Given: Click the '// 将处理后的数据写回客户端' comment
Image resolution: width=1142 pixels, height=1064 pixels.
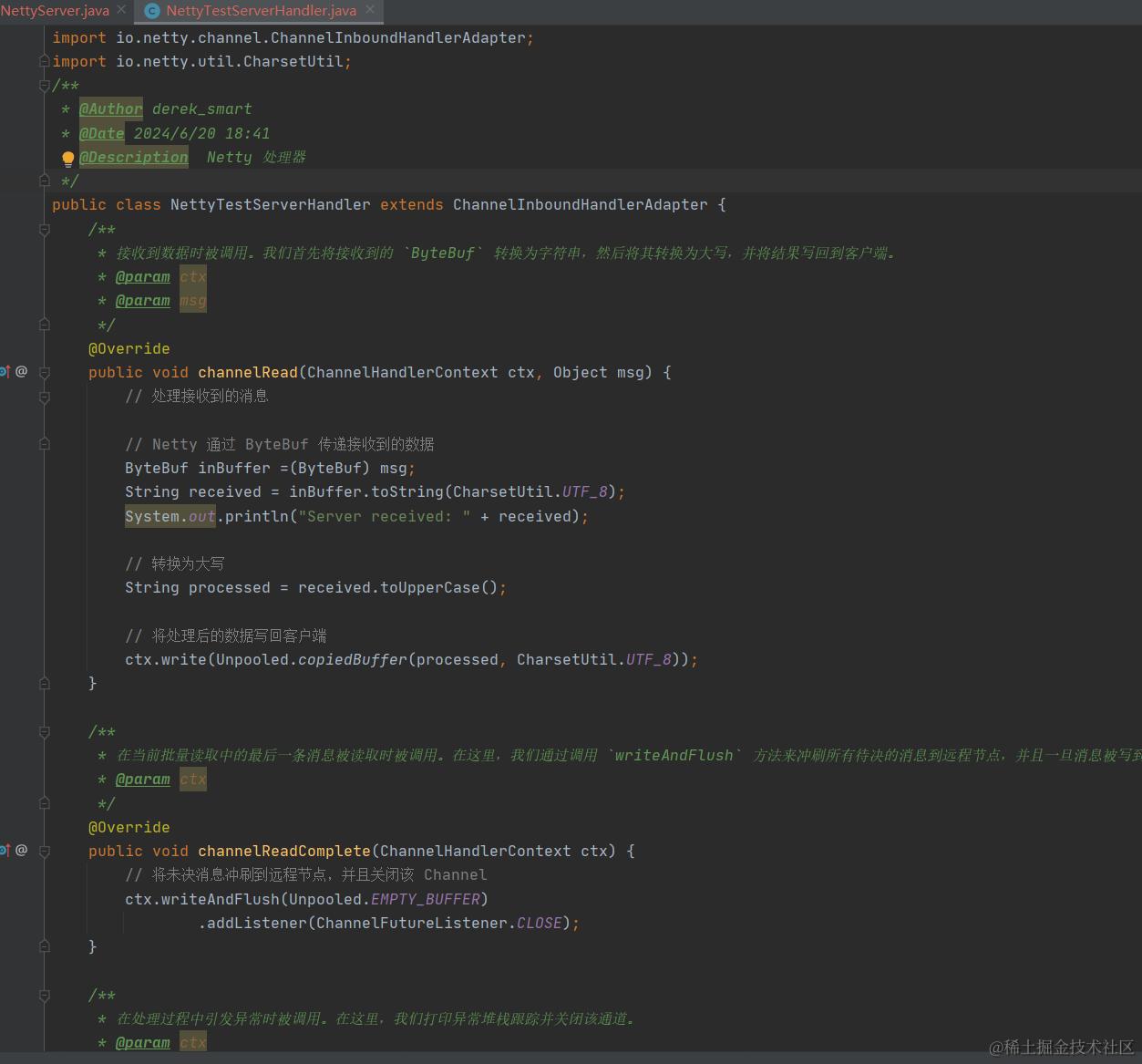Looking at the screenshot, I should [226, 635].
